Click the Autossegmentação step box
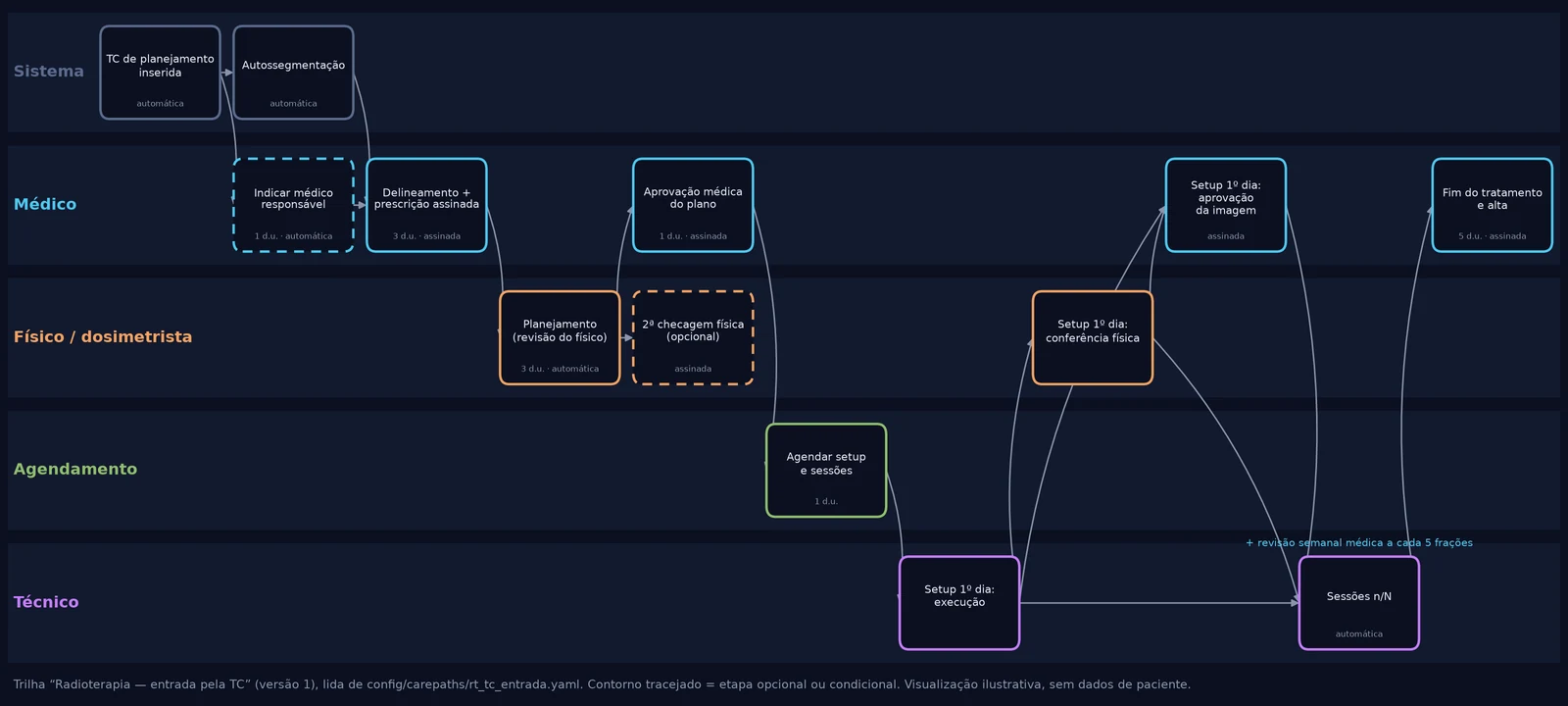This screenshot has height=706, width=1568. [293, 73]
